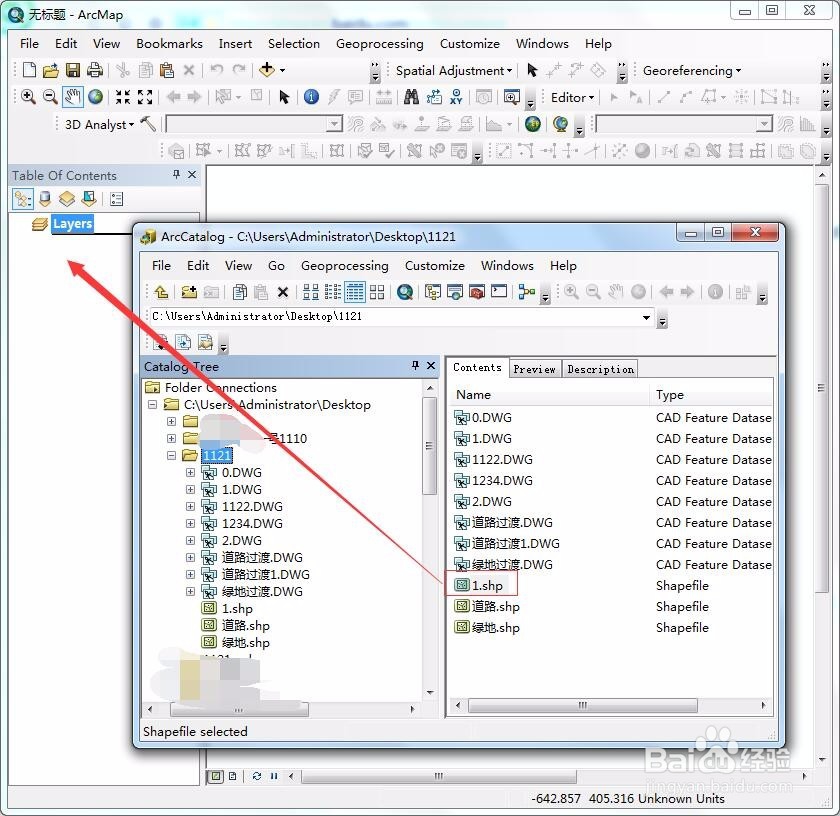Open the Editor dropdown menu
The image size is (840, 816).
572,98
